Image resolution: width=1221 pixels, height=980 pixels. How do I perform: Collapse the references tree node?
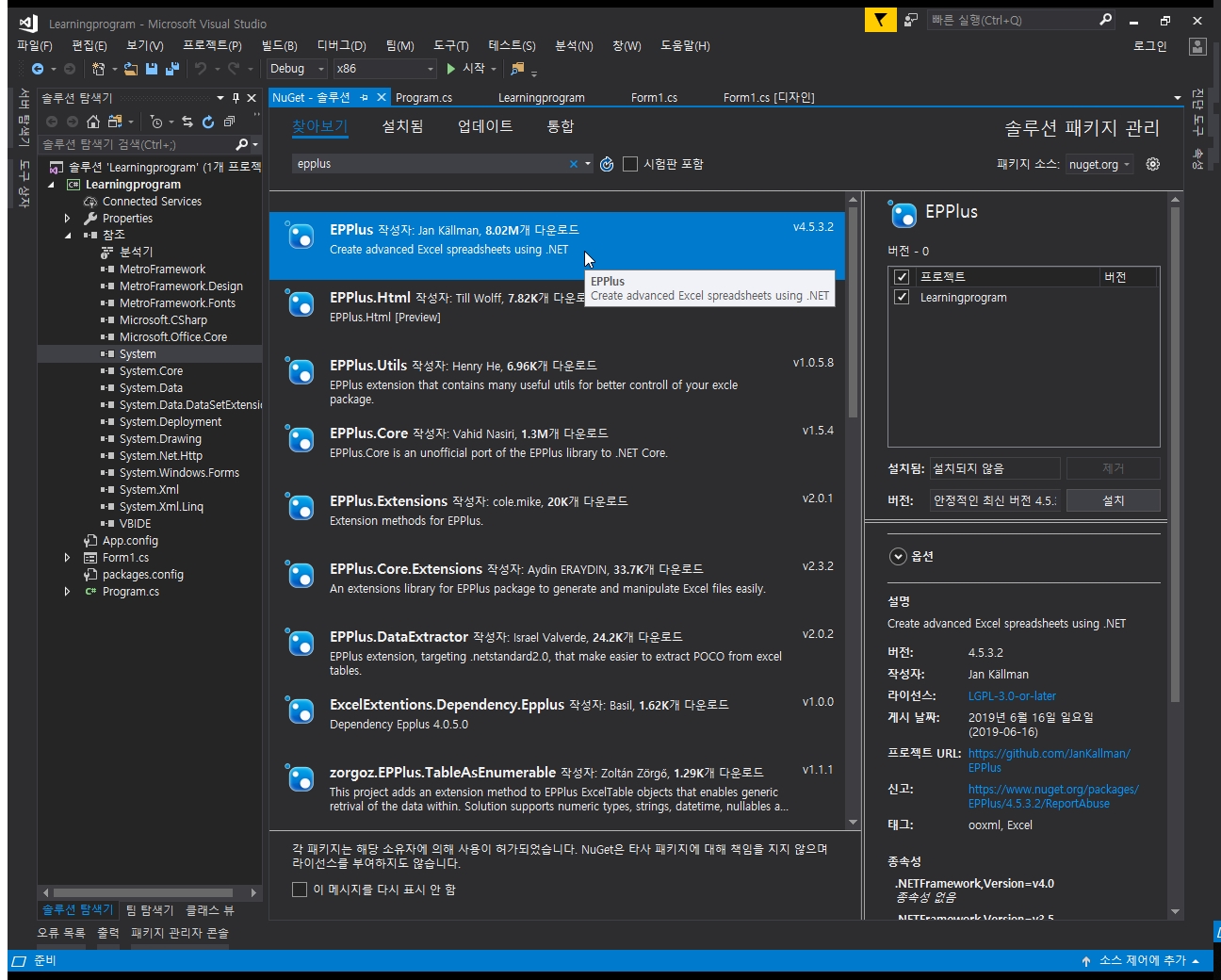click(x=67, y=236)
